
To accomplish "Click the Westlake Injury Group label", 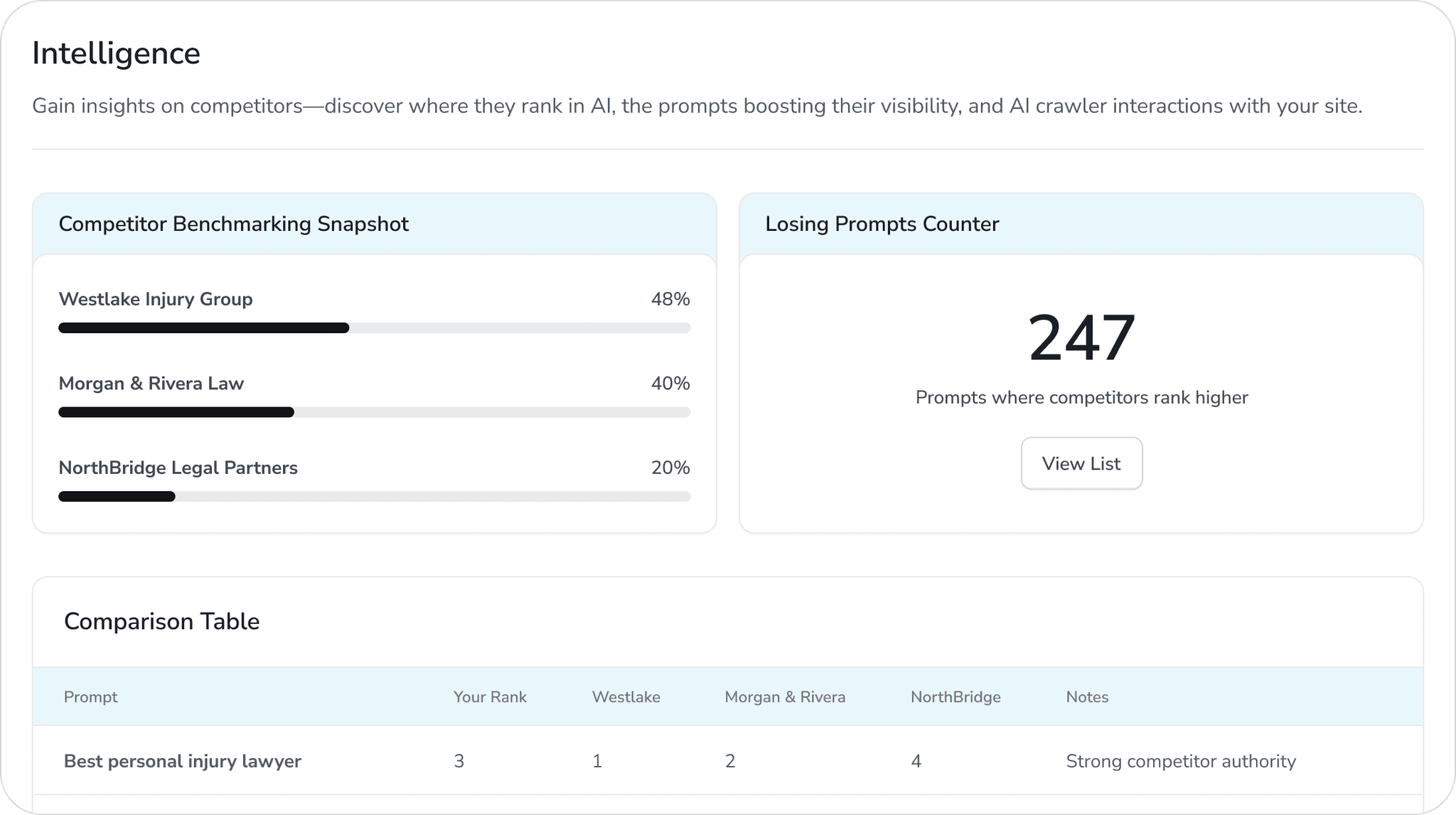I will tap(155, 299).
